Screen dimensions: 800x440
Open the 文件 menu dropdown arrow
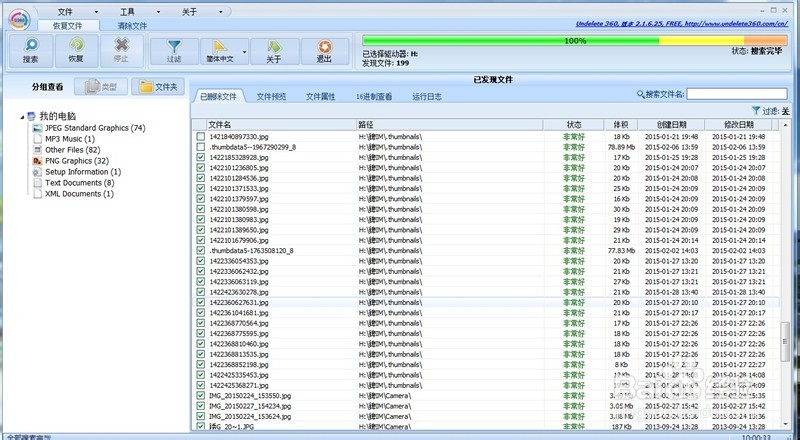point(96,12)
